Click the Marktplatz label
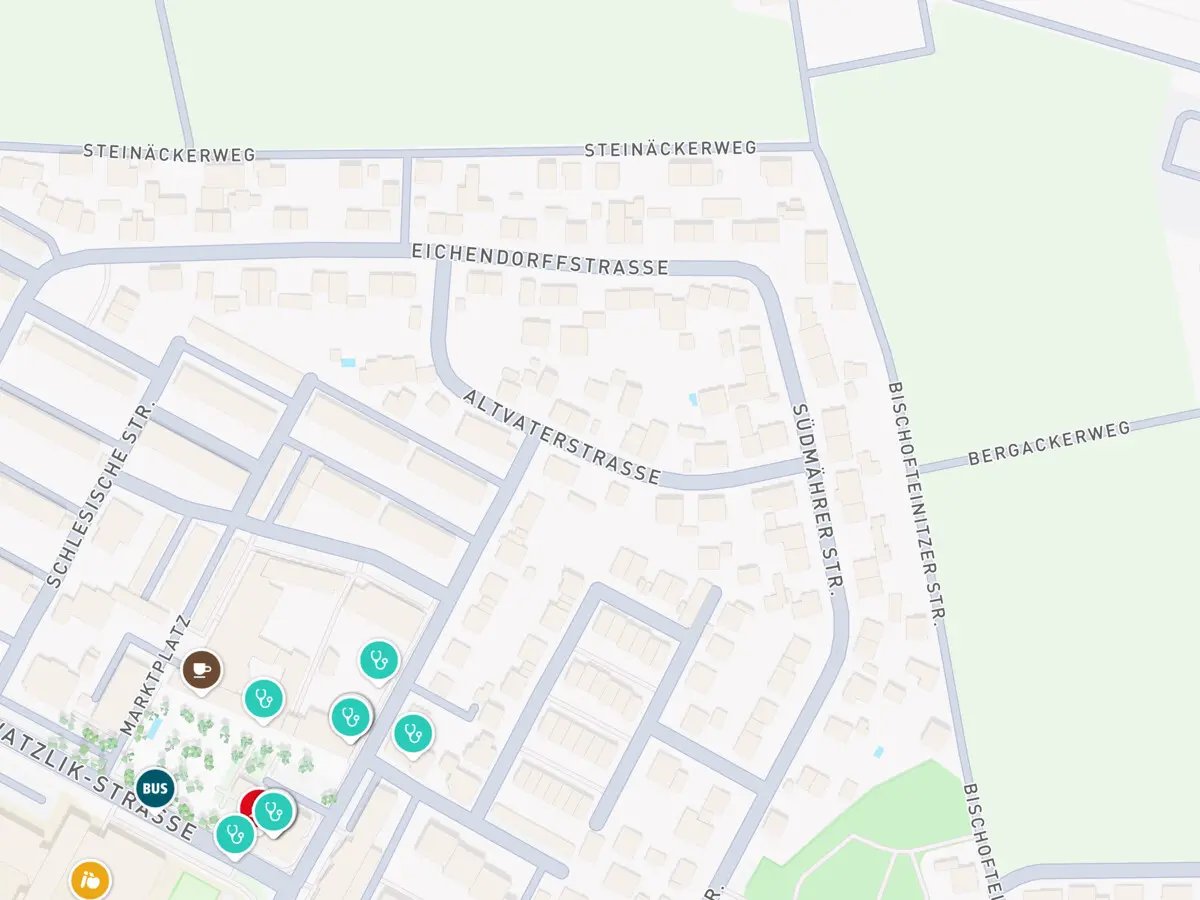The image size is (1200, 900). [x=154, y=676]
